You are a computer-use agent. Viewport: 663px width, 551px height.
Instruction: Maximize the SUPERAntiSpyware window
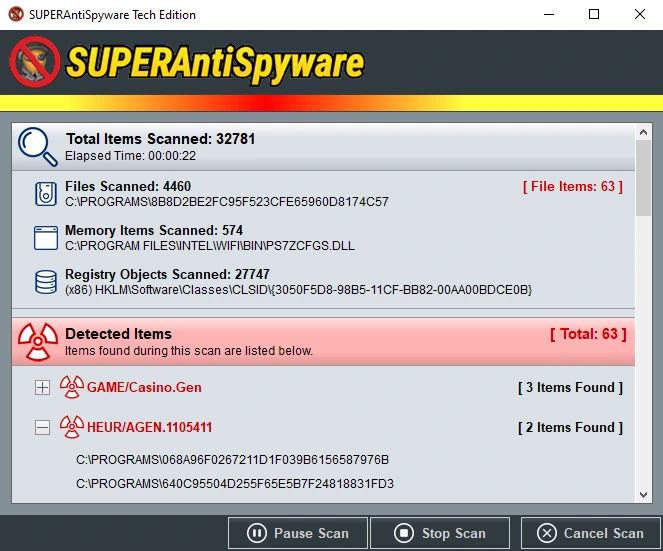point(594,14)
